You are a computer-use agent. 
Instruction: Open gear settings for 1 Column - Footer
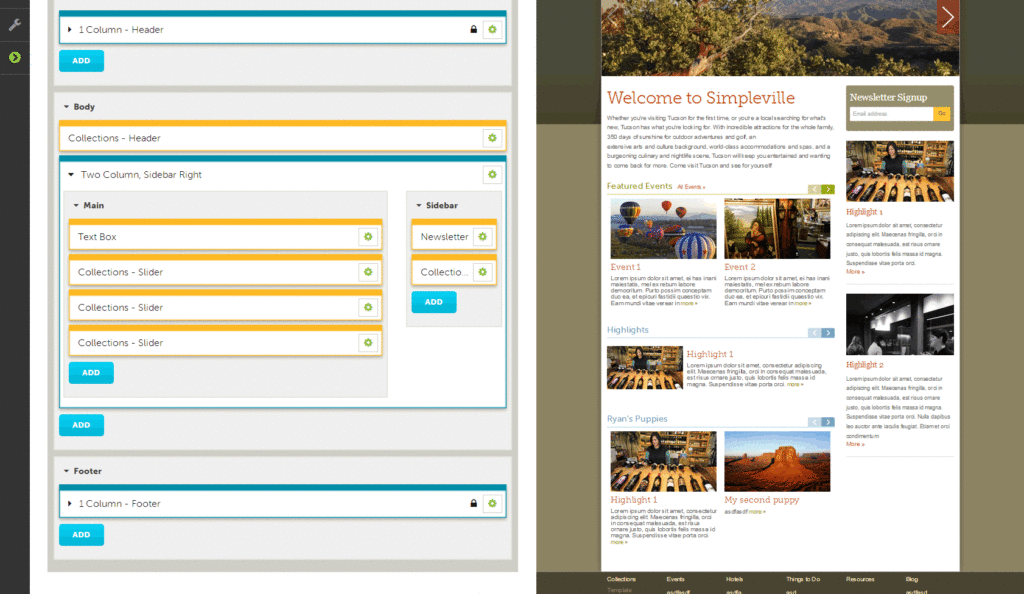click(491, 504)
